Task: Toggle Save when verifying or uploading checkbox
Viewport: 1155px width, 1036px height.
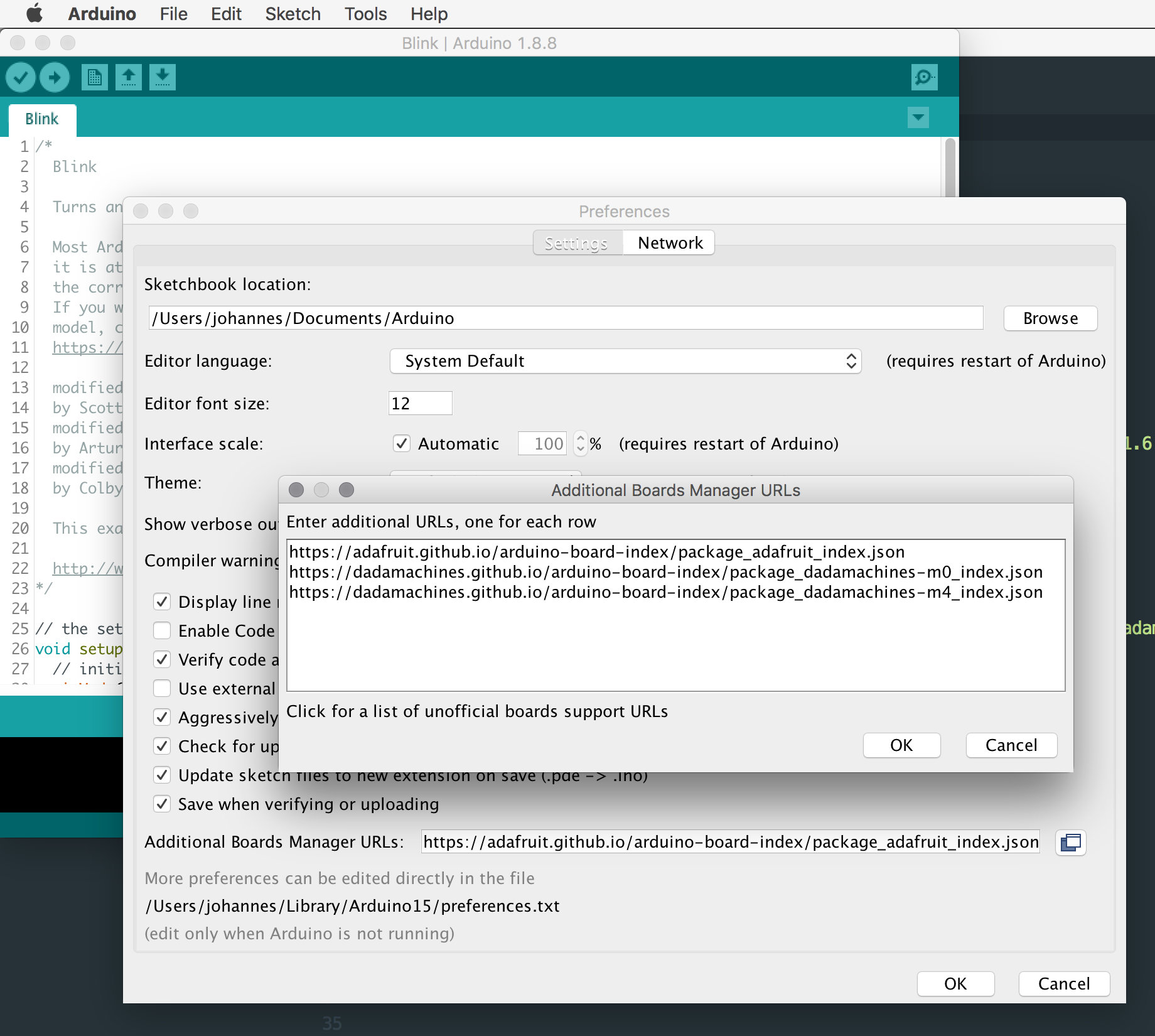Action: pyautogui.click(x=162, y=804)
